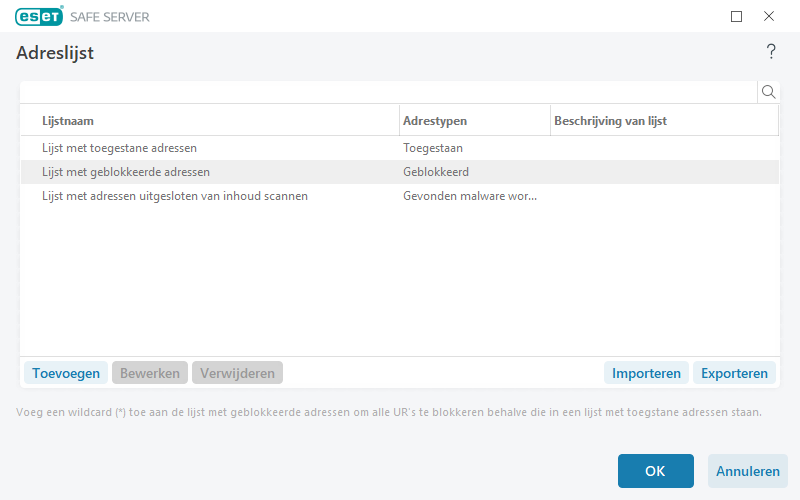Image resolution: width=800 pixels, height=500 pixels.
Task: Close the Adreslijst window
Action: [769, 16]
